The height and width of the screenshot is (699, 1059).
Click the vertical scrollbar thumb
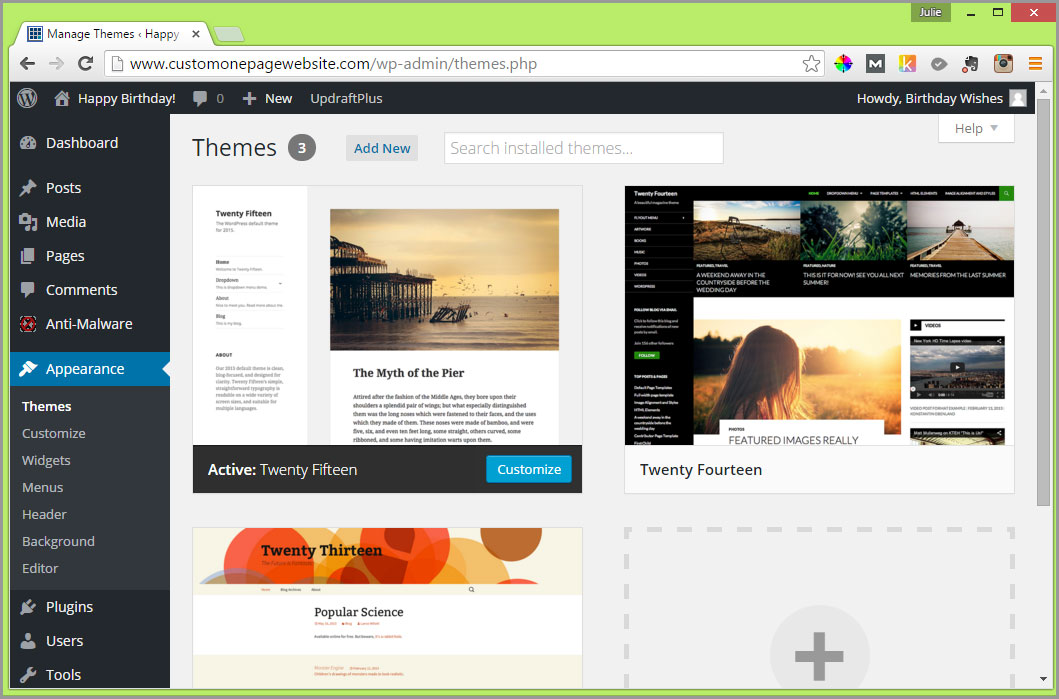(1043, 303)
